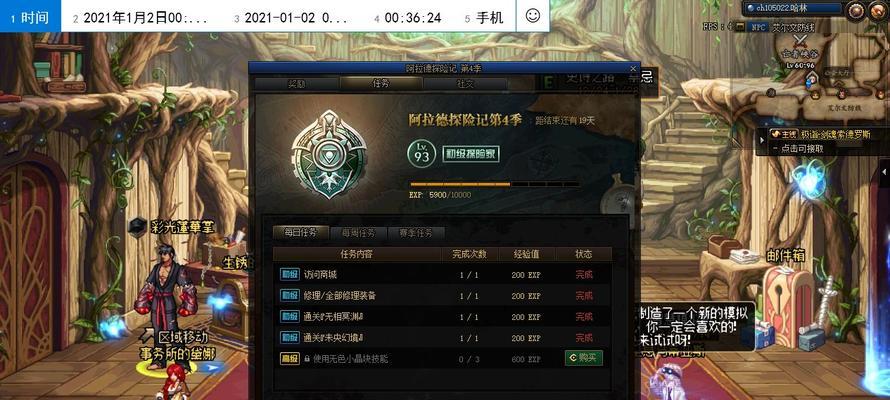Click the green 购买 button
This screenshot has height=400, width=890.
[x=583, y=358]
